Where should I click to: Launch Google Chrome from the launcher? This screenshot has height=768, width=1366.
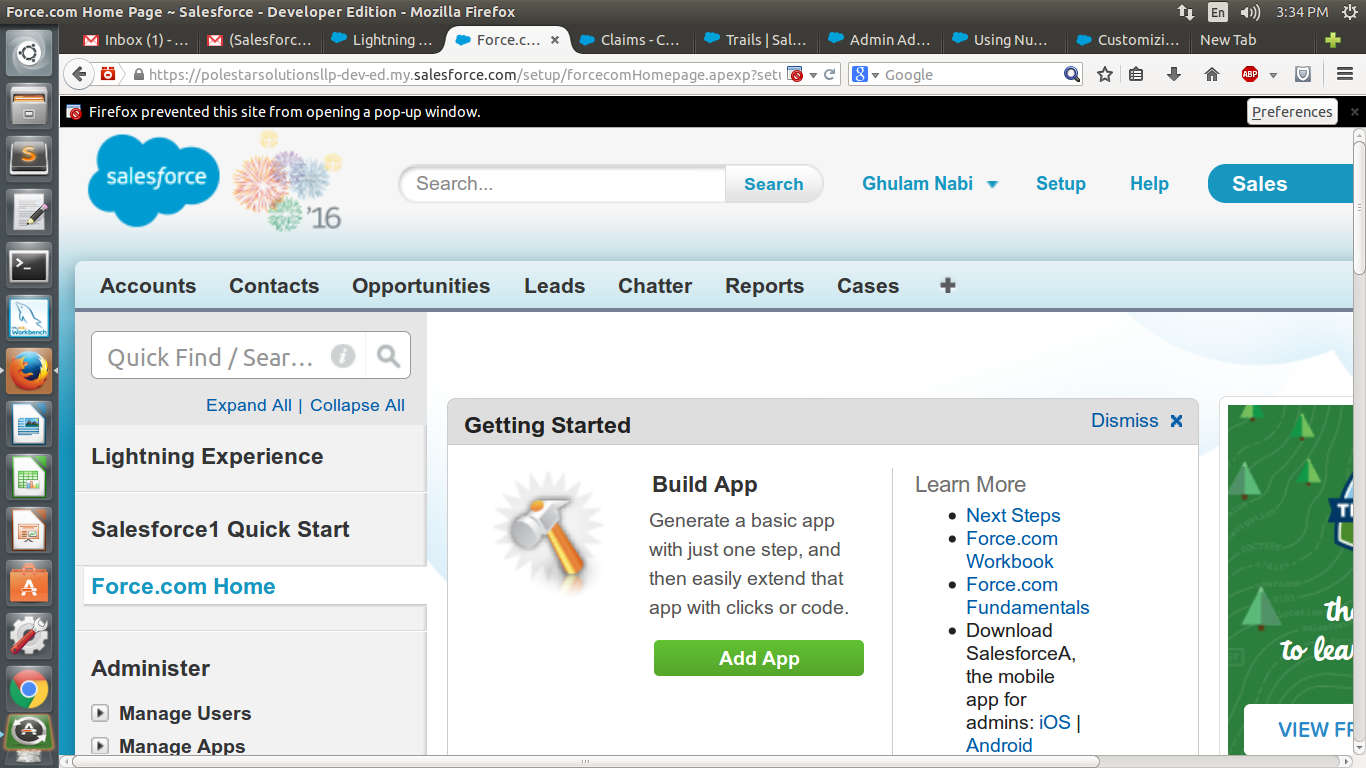click(x=29, y=690)
